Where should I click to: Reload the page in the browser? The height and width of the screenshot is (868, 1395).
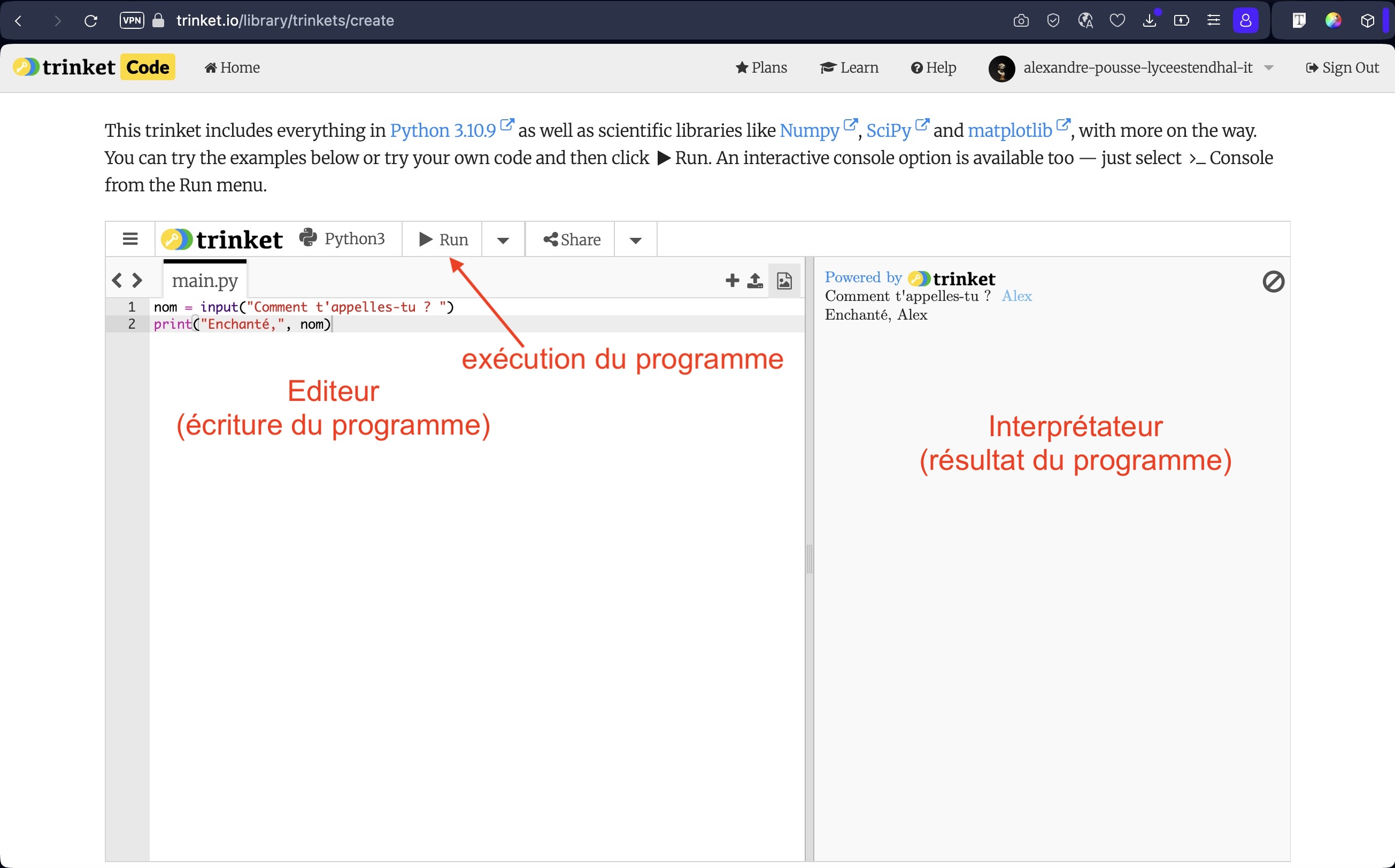pyautogui.click(x=91, y=21)
